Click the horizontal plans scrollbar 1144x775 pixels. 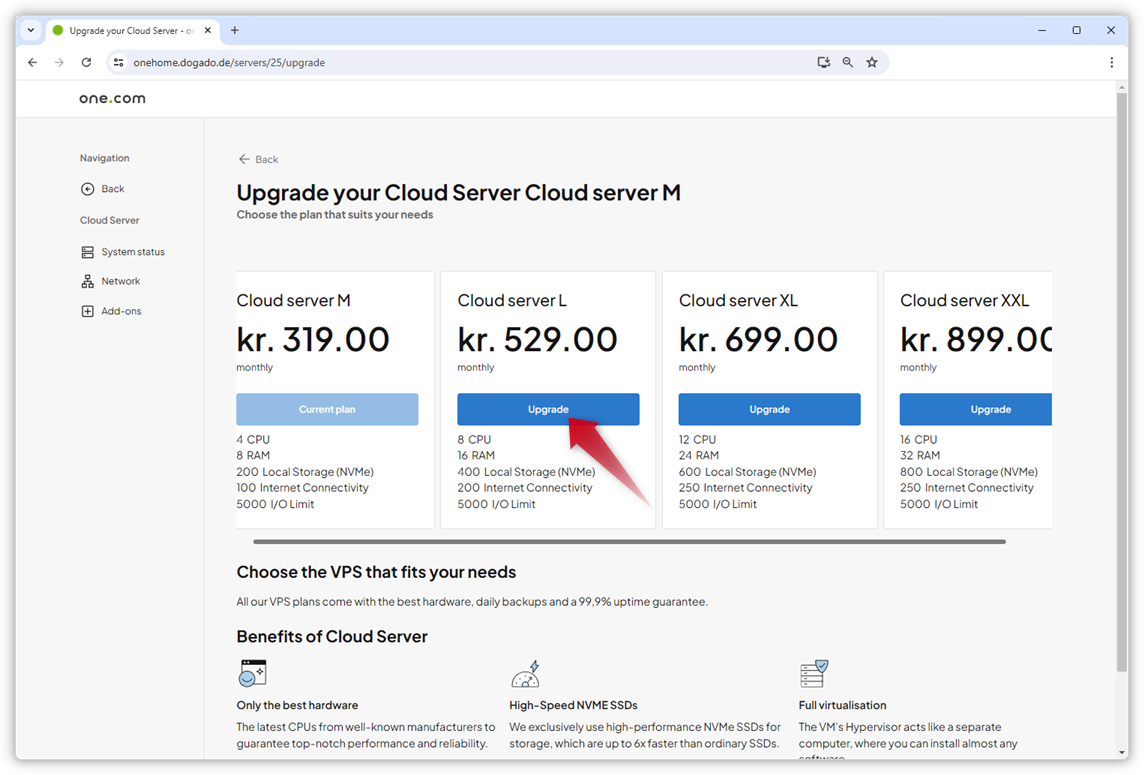[x=629, y=542]
